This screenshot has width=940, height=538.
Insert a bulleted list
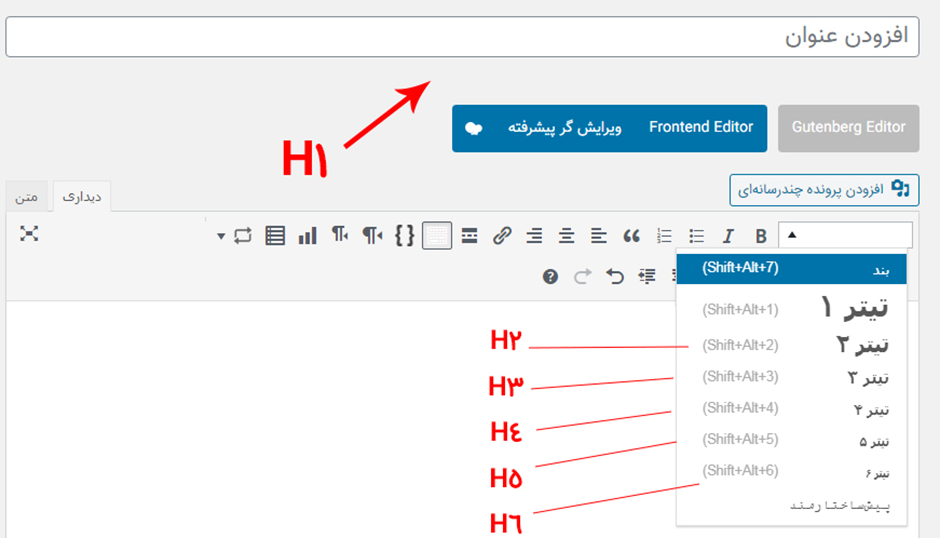(x=697, y=236)
